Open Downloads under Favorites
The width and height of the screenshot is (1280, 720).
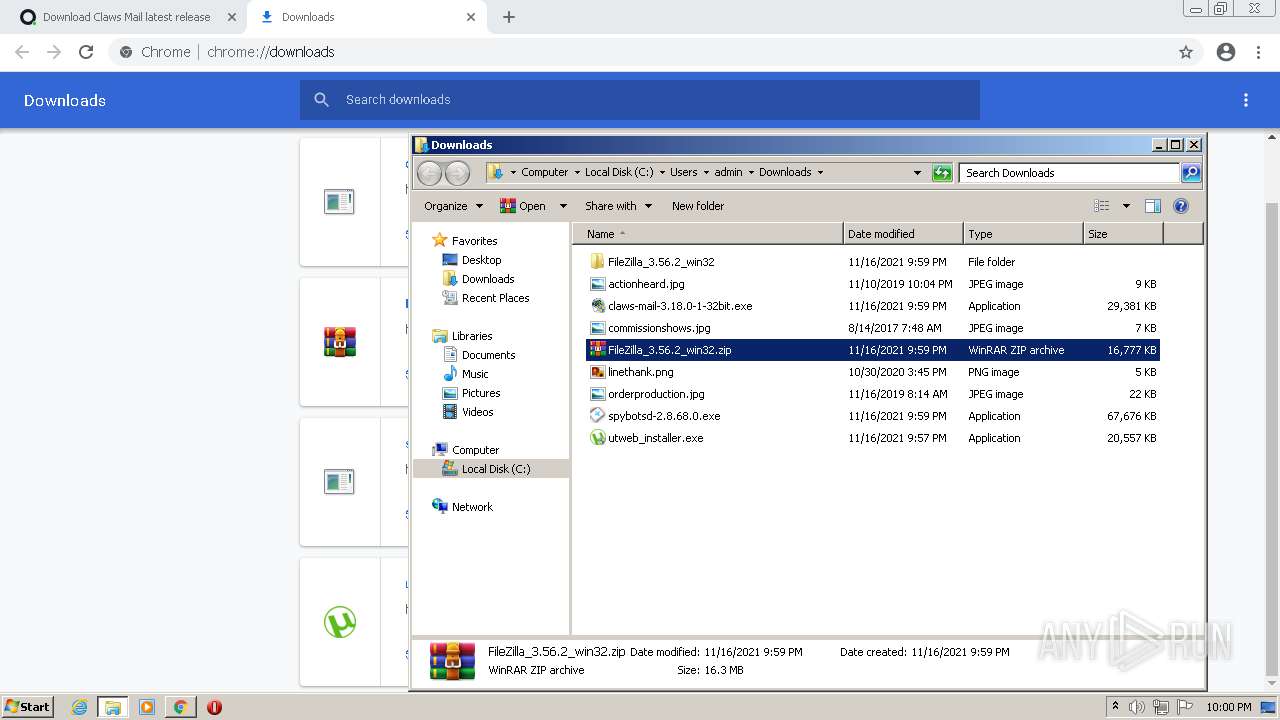click(x=488, y=279)
